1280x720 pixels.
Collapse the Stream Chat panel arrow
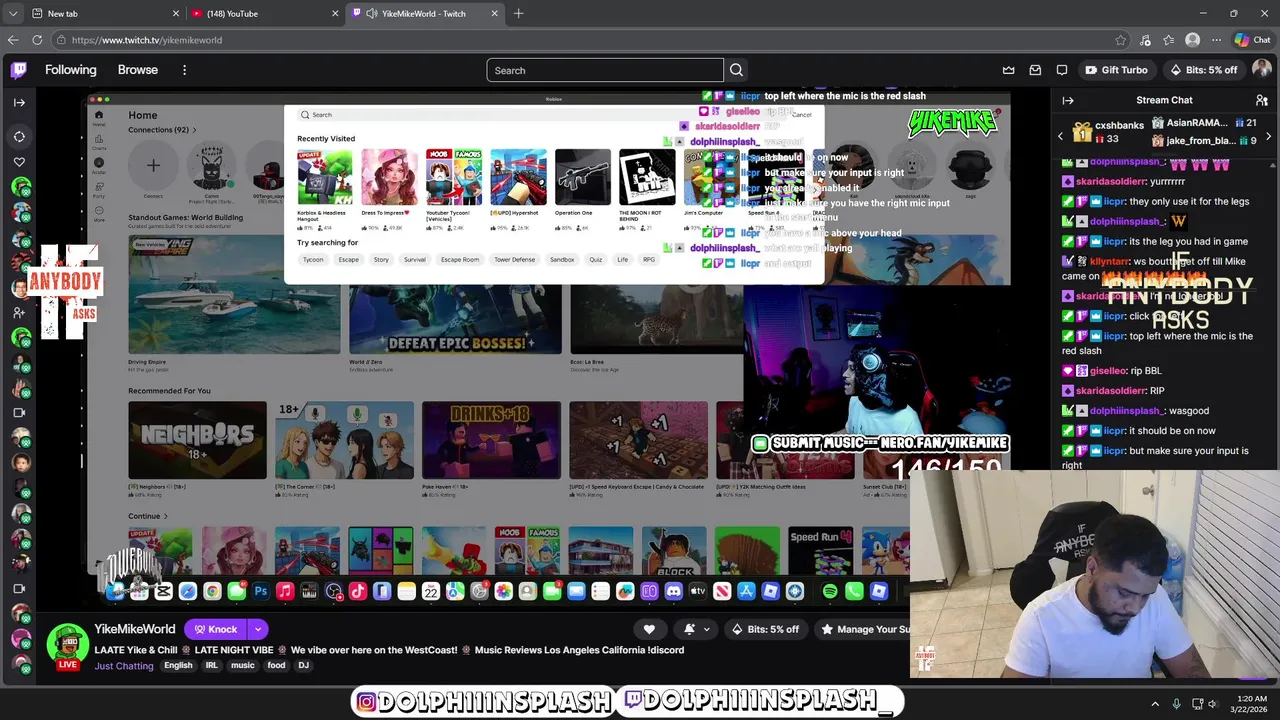click(1068, 100)
